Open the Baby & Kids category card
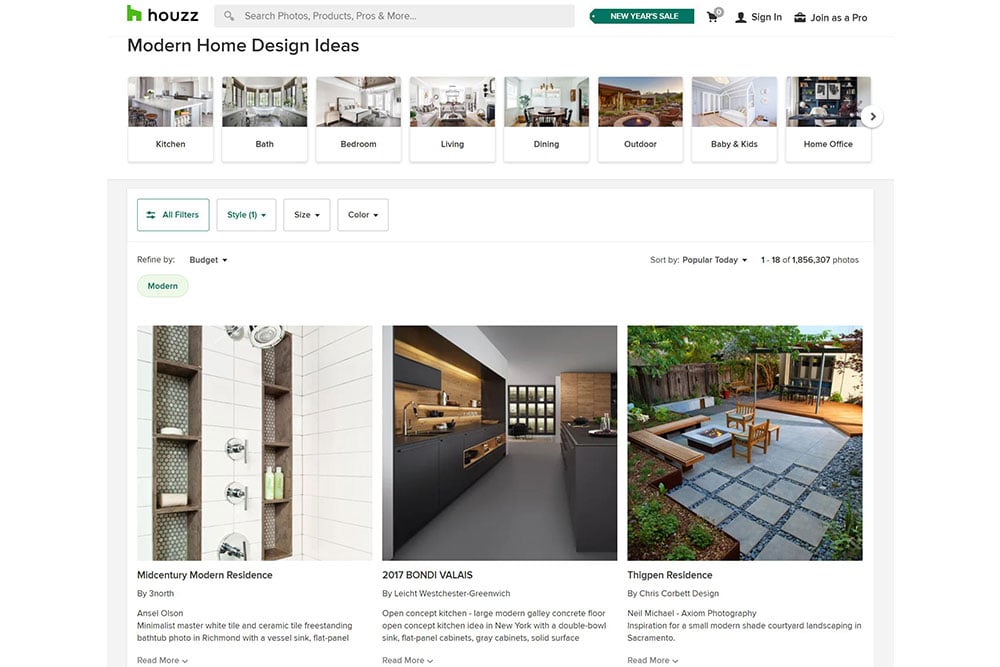1000x667 pixels. click(x=734, y=119)
